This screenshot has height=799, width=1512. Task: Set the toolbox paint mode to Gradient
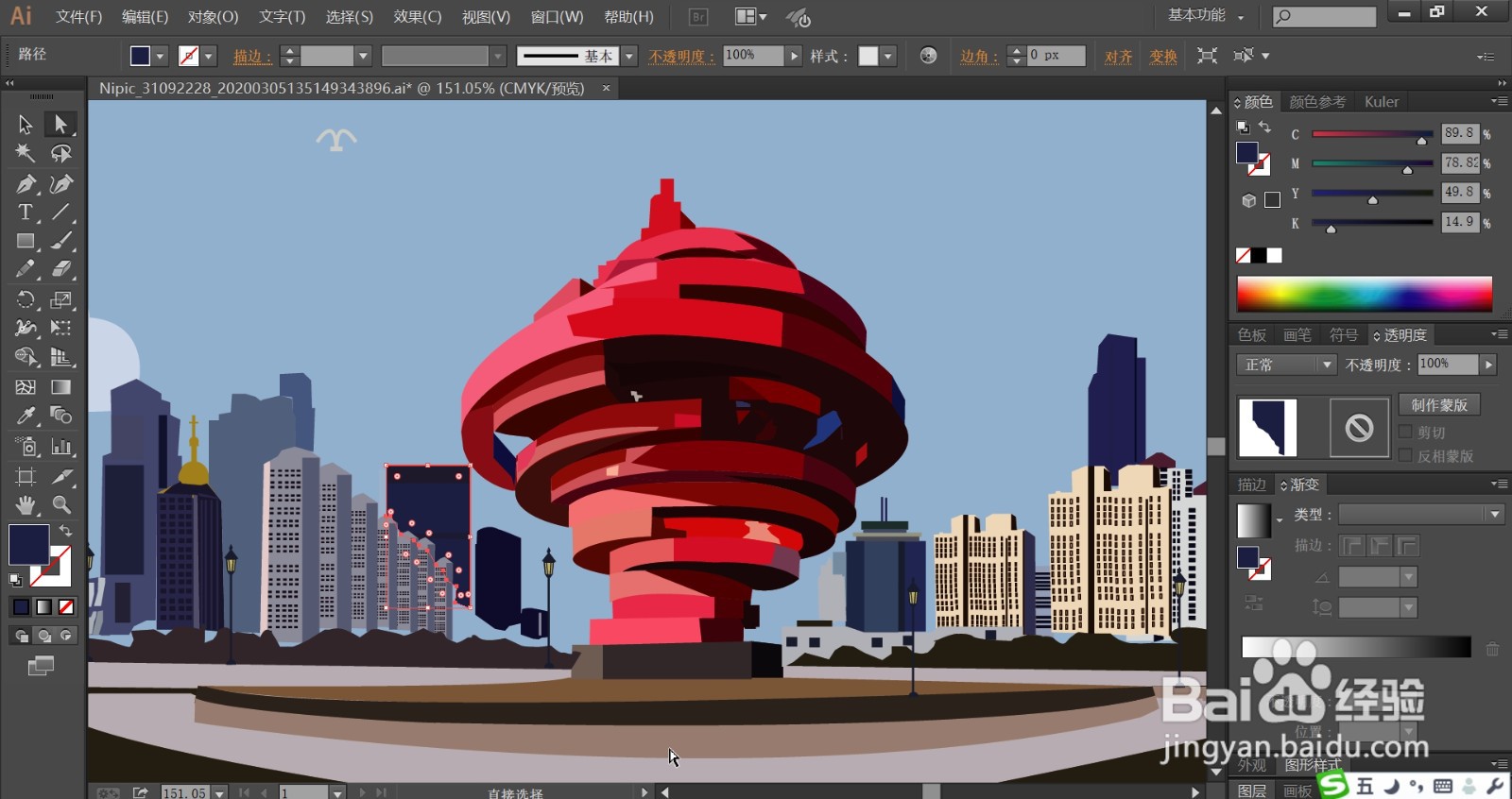click(43, 606)
